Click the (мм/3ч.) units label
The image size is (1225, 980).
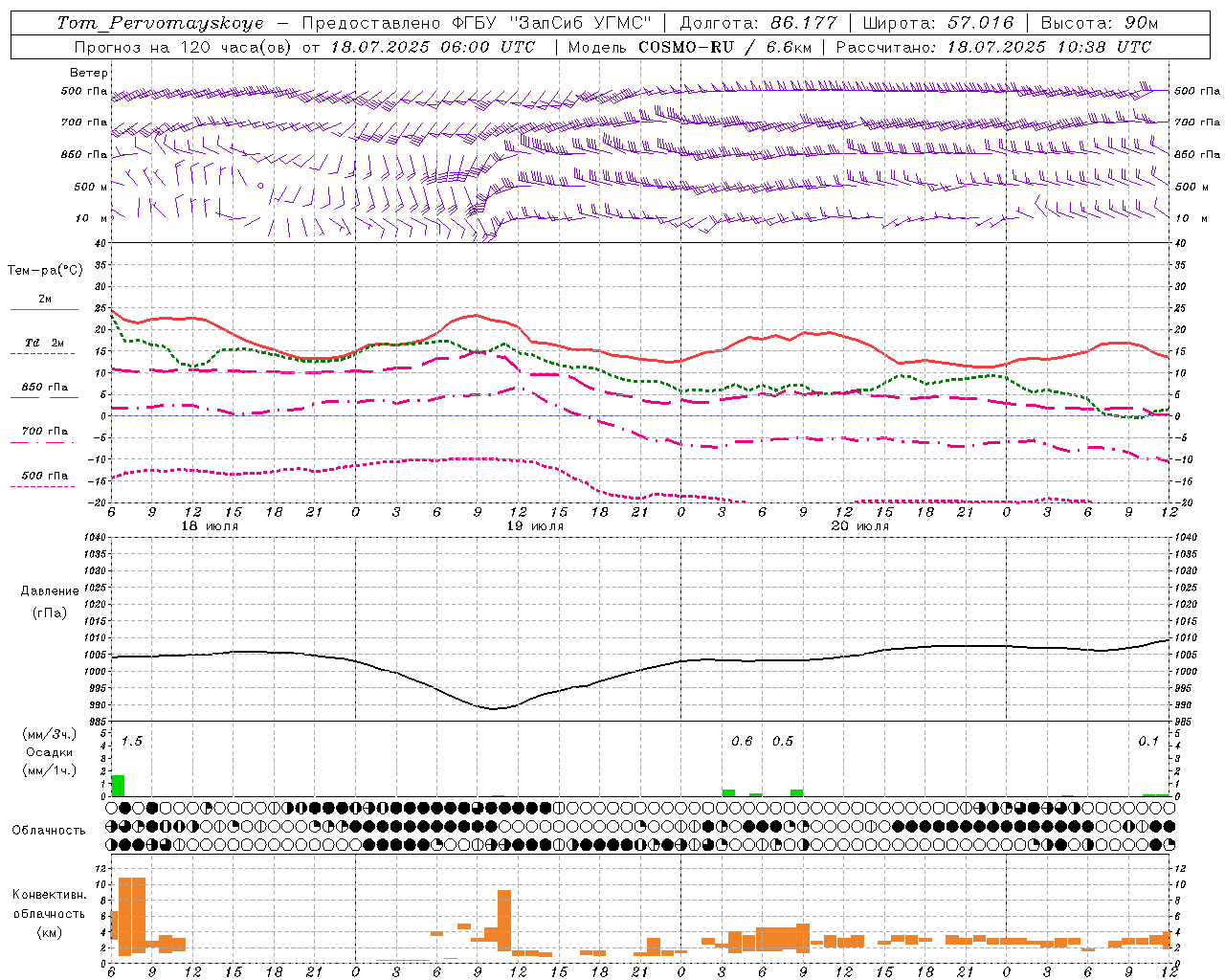tap(50, 734)
